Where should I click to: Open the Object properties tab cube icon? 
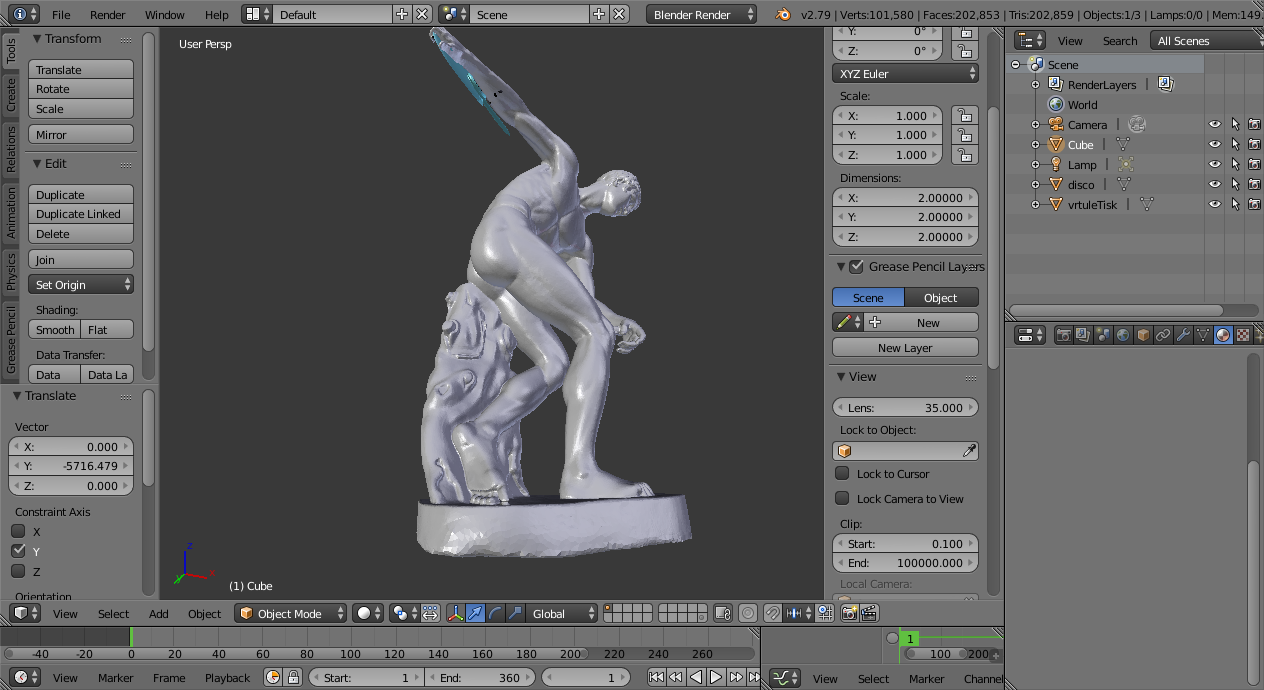click(1143, 336)
